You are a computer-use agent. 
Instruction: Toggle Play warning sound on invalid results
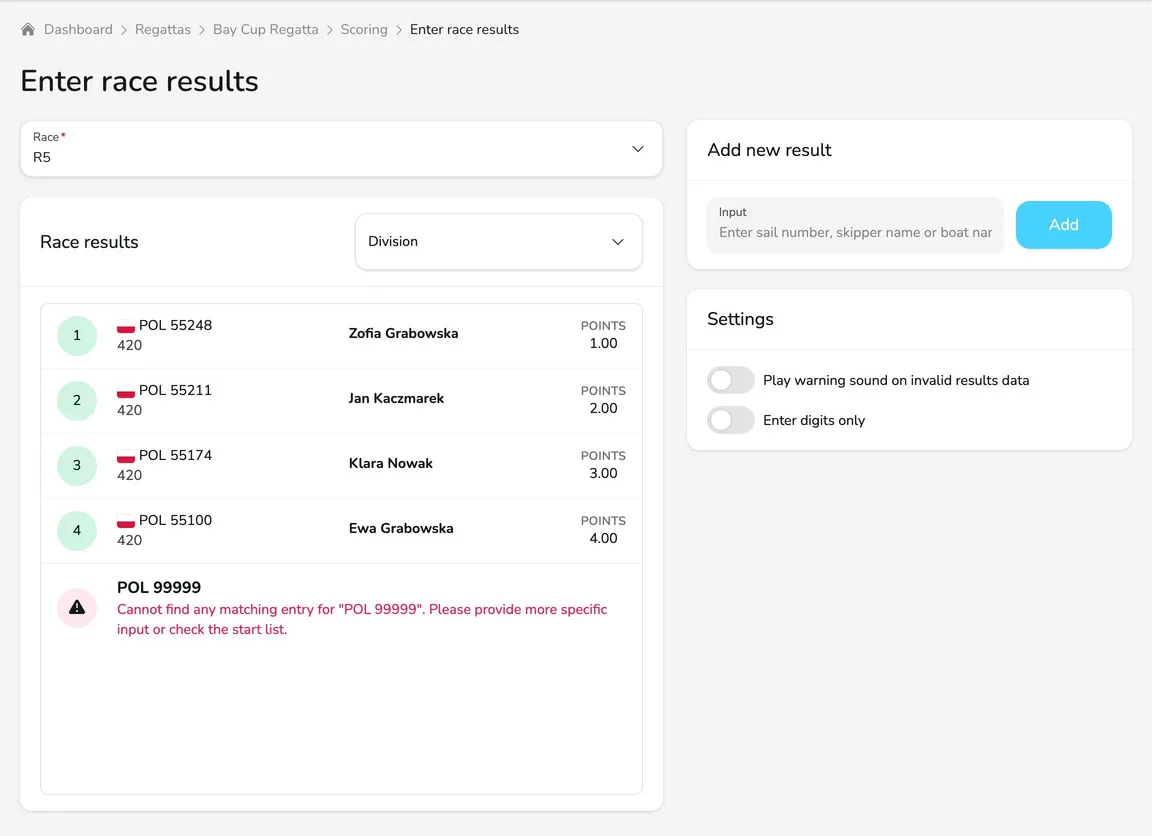(730, 381)
